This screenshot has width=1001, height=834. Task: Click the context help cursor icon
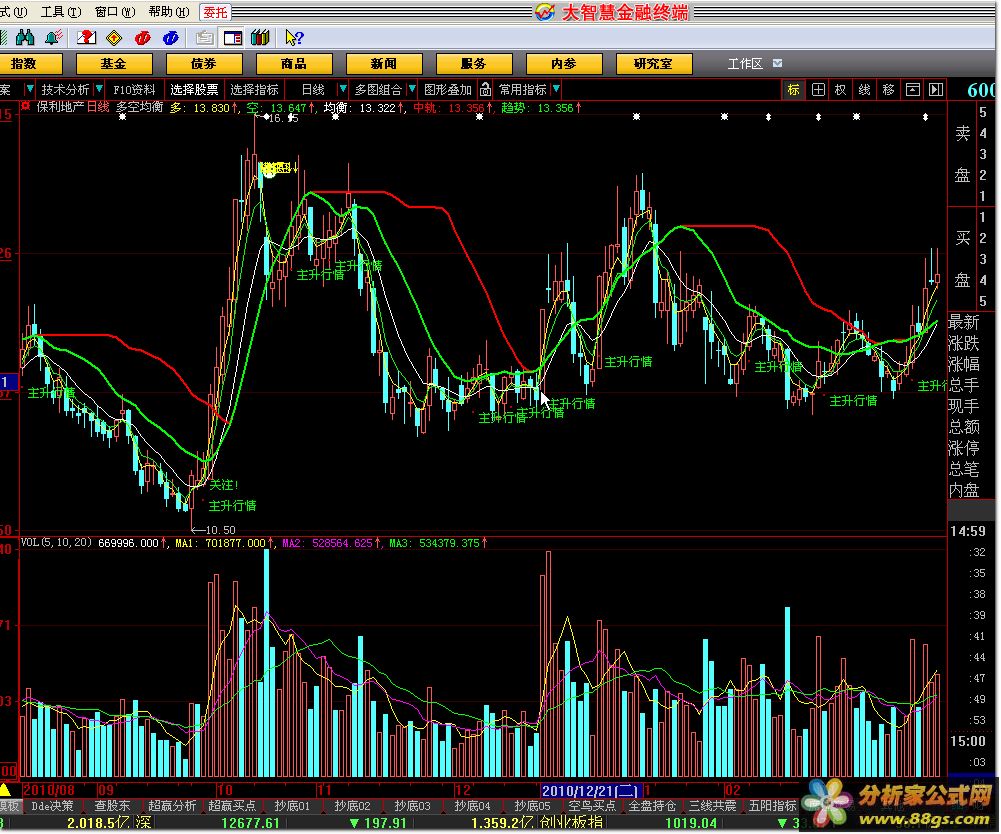(294, 38)
